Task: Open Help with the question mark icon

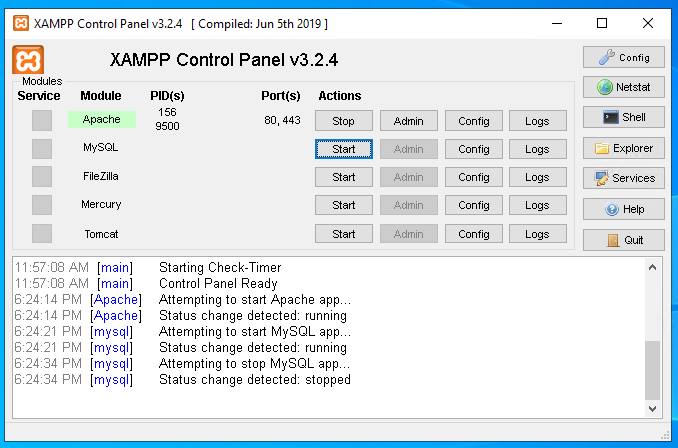Action: (x=624, y=209)
